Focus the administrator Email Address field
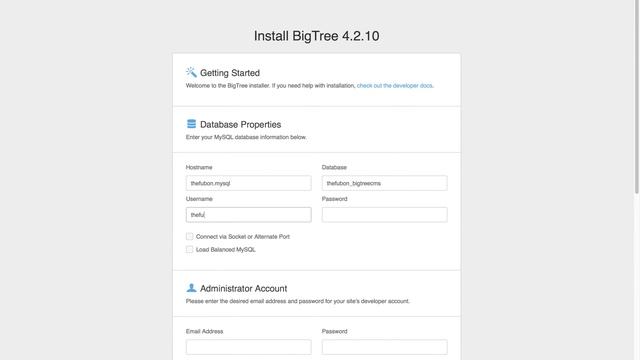The width and height of the screenshot is (640, 360). 249,347
